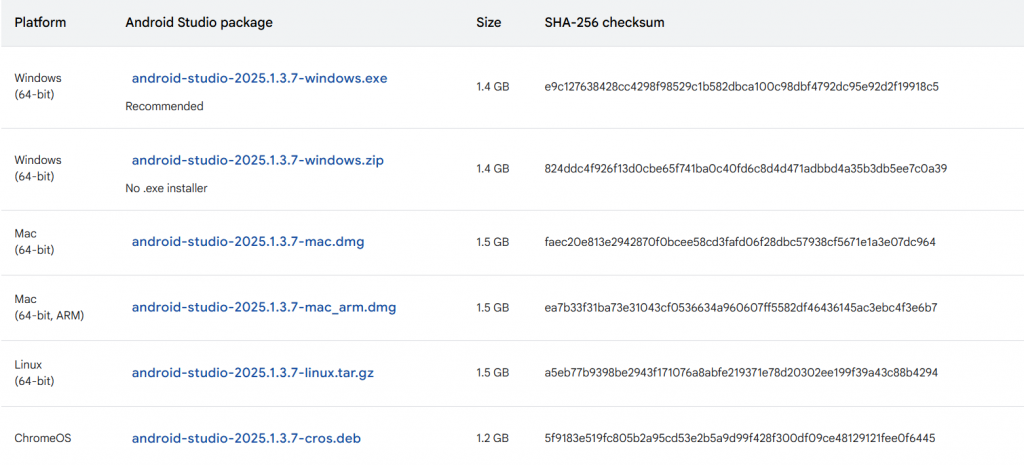Click the ChromeOS platform cell
1024x465 pixels.
pyautogui.click(x=42, y=438)
